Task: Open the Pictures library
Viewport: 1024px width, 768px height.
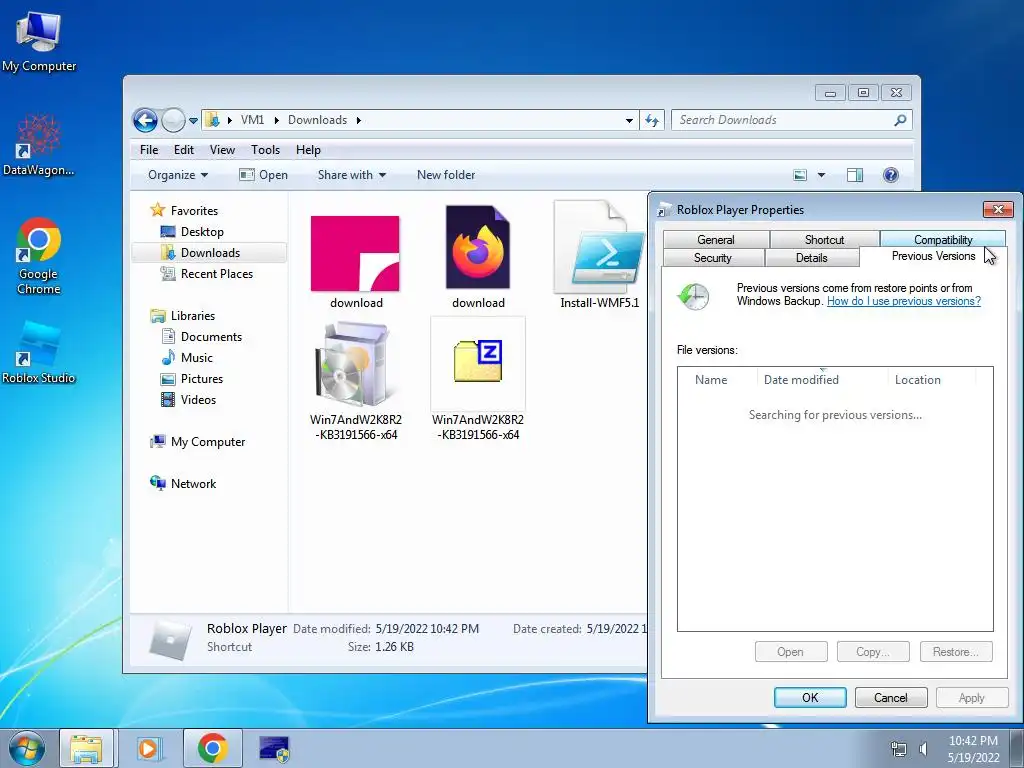Action: click(202, 379)
